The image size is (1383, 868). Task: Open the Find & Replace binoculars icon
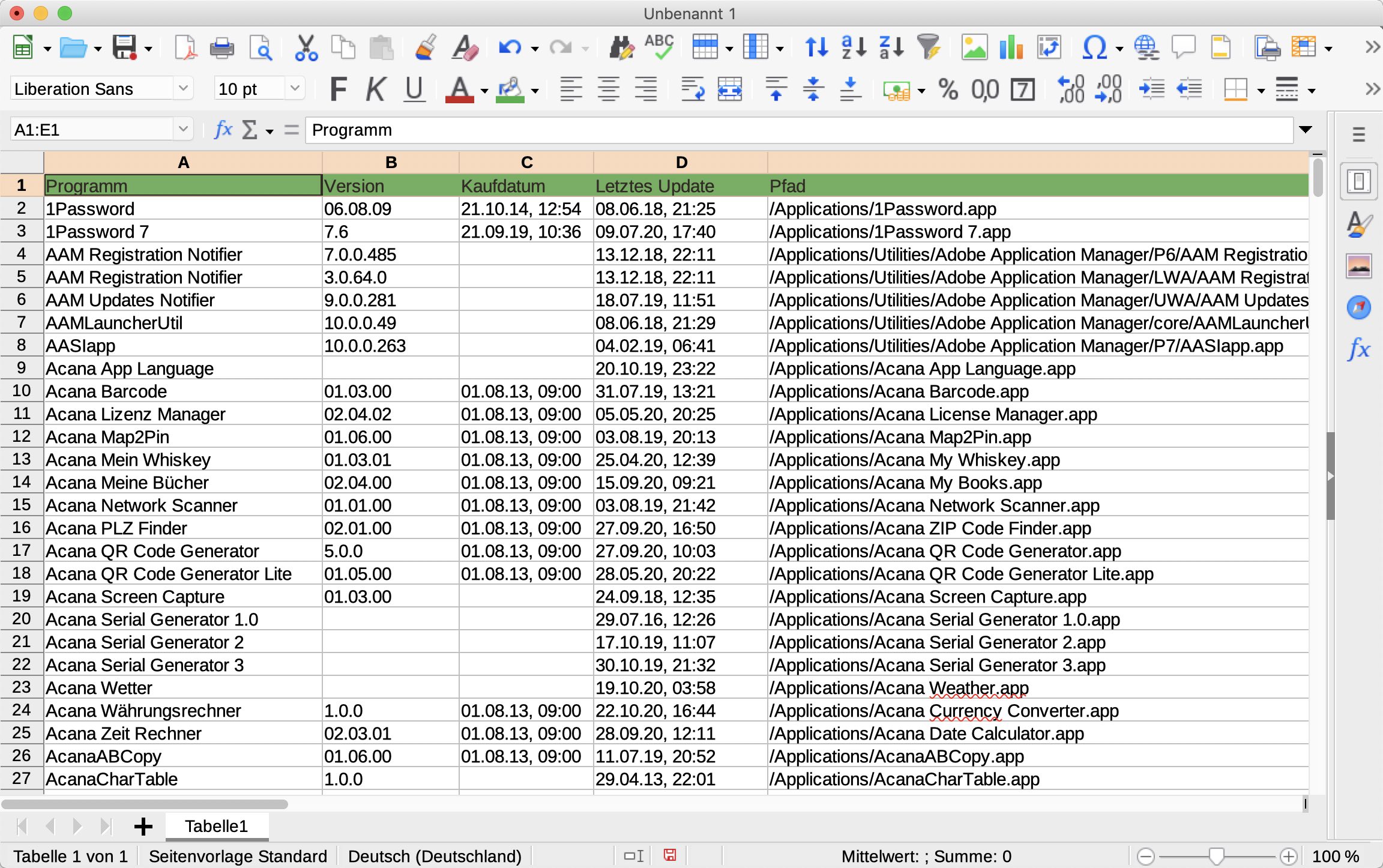(621, 47)
